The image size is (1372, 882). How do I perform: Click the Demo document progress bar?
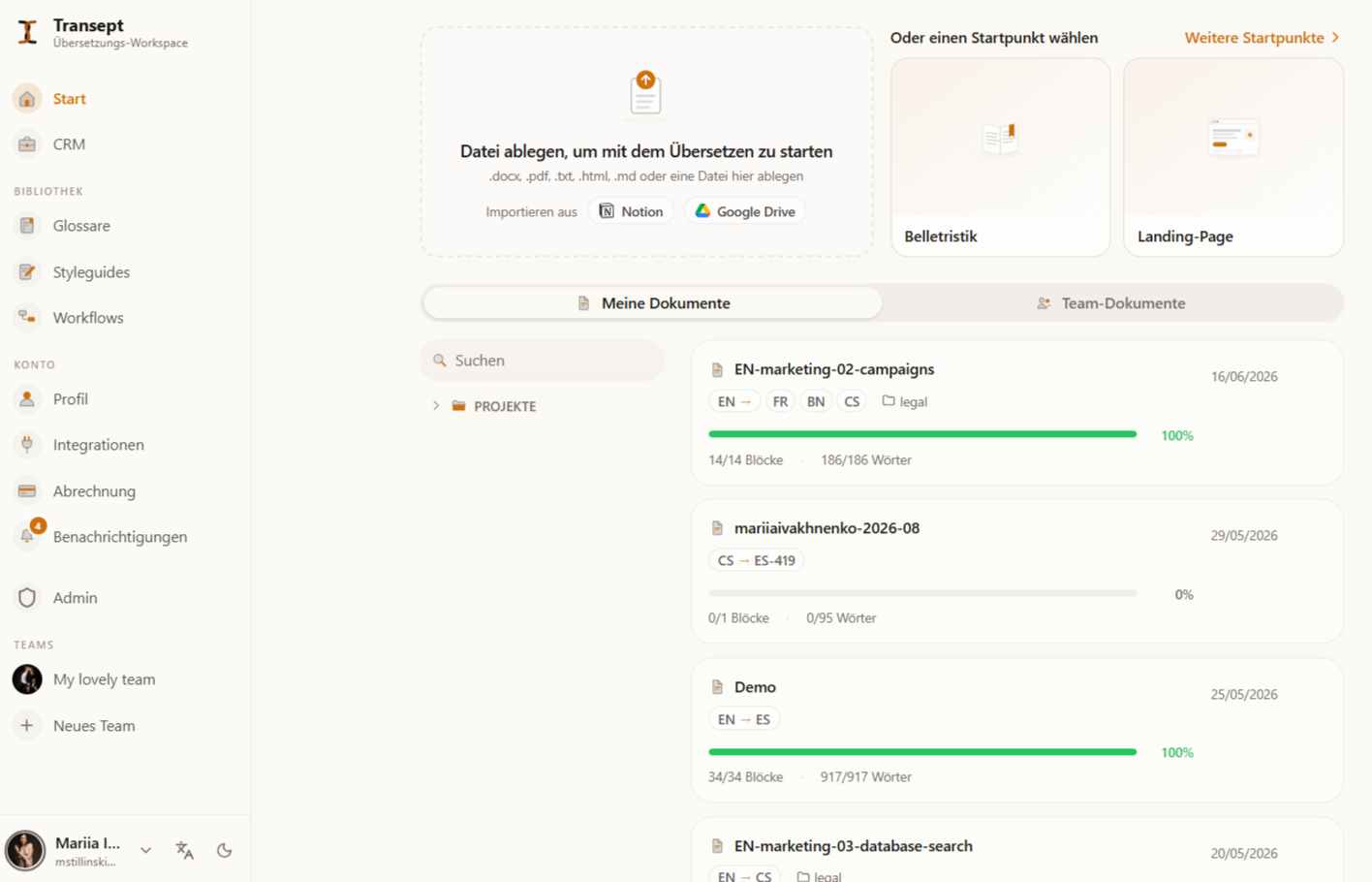coord(922,752)
